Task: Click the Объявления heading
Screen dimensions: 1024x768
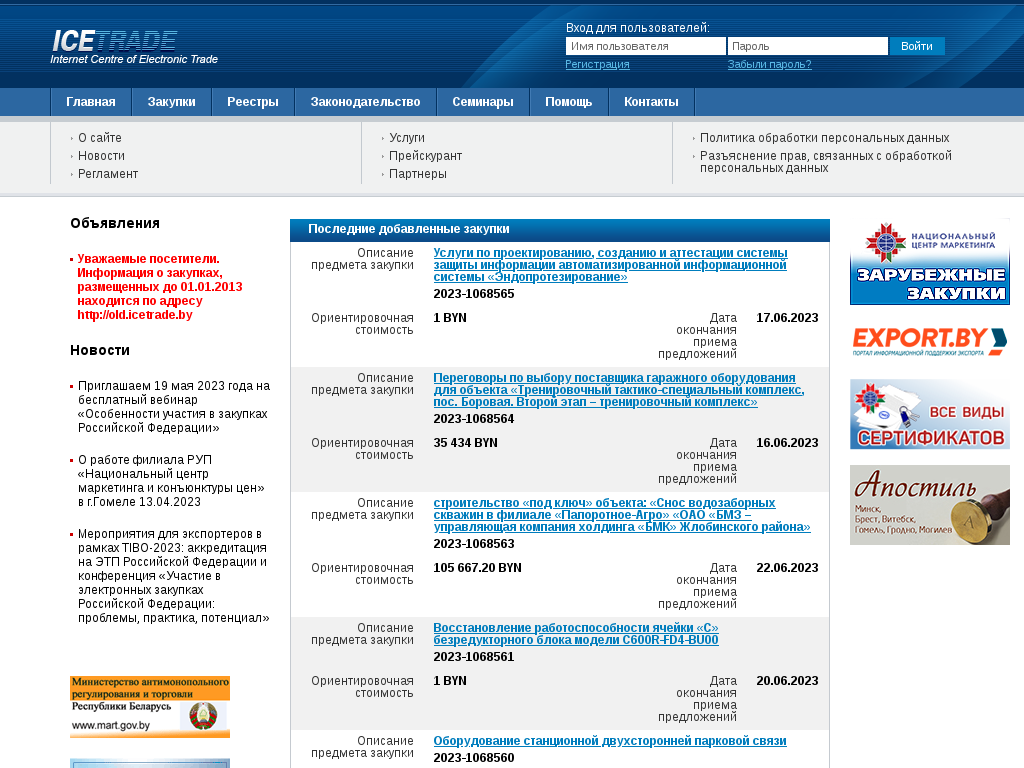Action: (115, 223)
